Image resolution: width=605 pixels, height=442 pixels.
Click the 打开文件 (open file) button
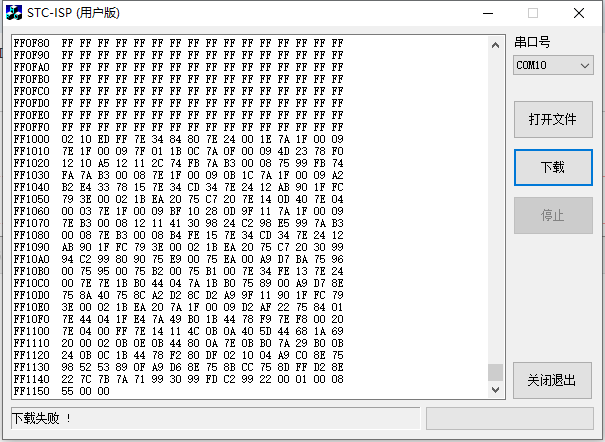point(553,119)
